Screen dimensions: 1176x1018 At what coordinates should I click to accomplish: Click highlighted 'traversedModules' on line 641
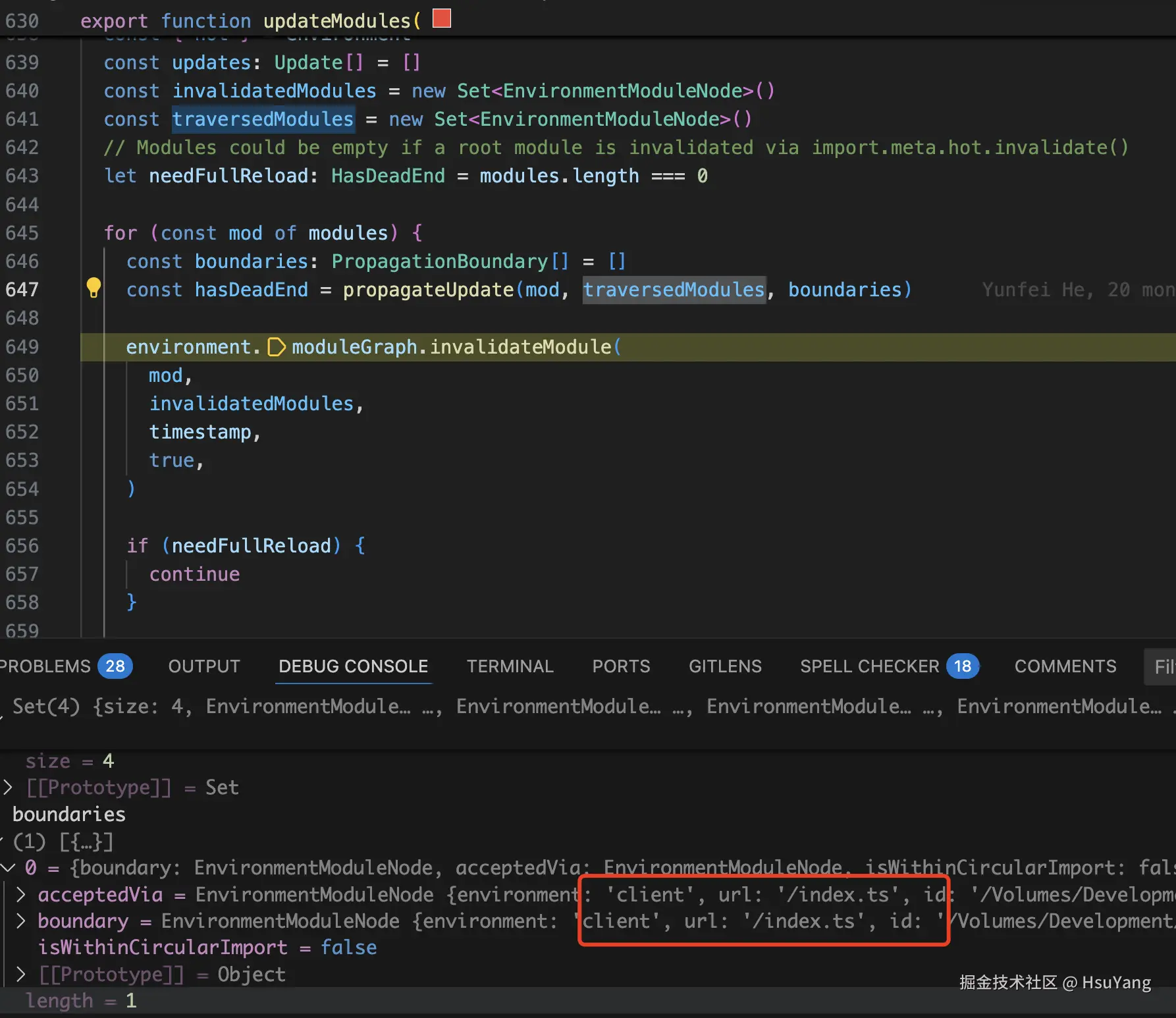coord(263,119)
